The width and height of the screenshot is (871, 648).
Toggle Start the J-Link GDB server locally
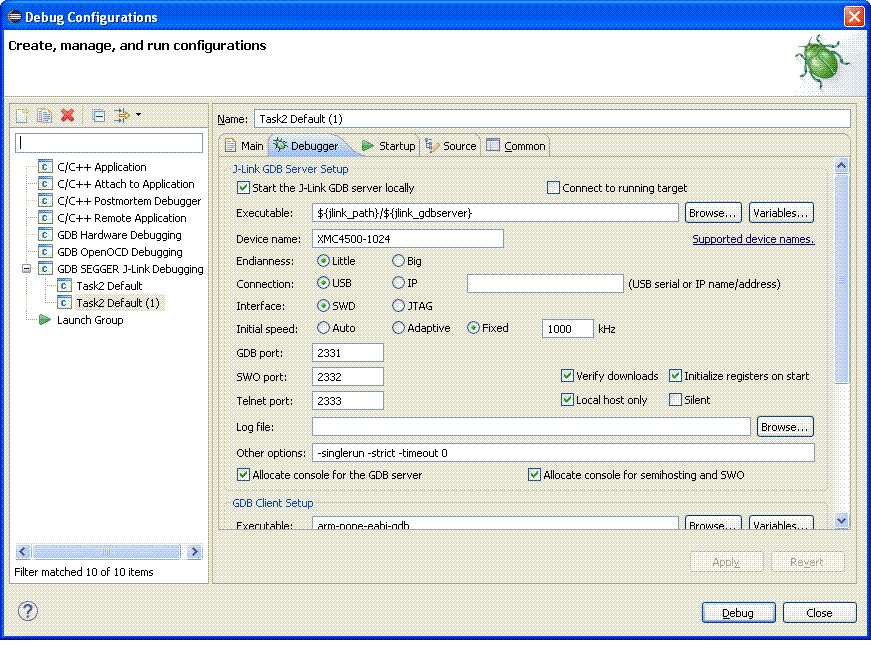point(243,188)
